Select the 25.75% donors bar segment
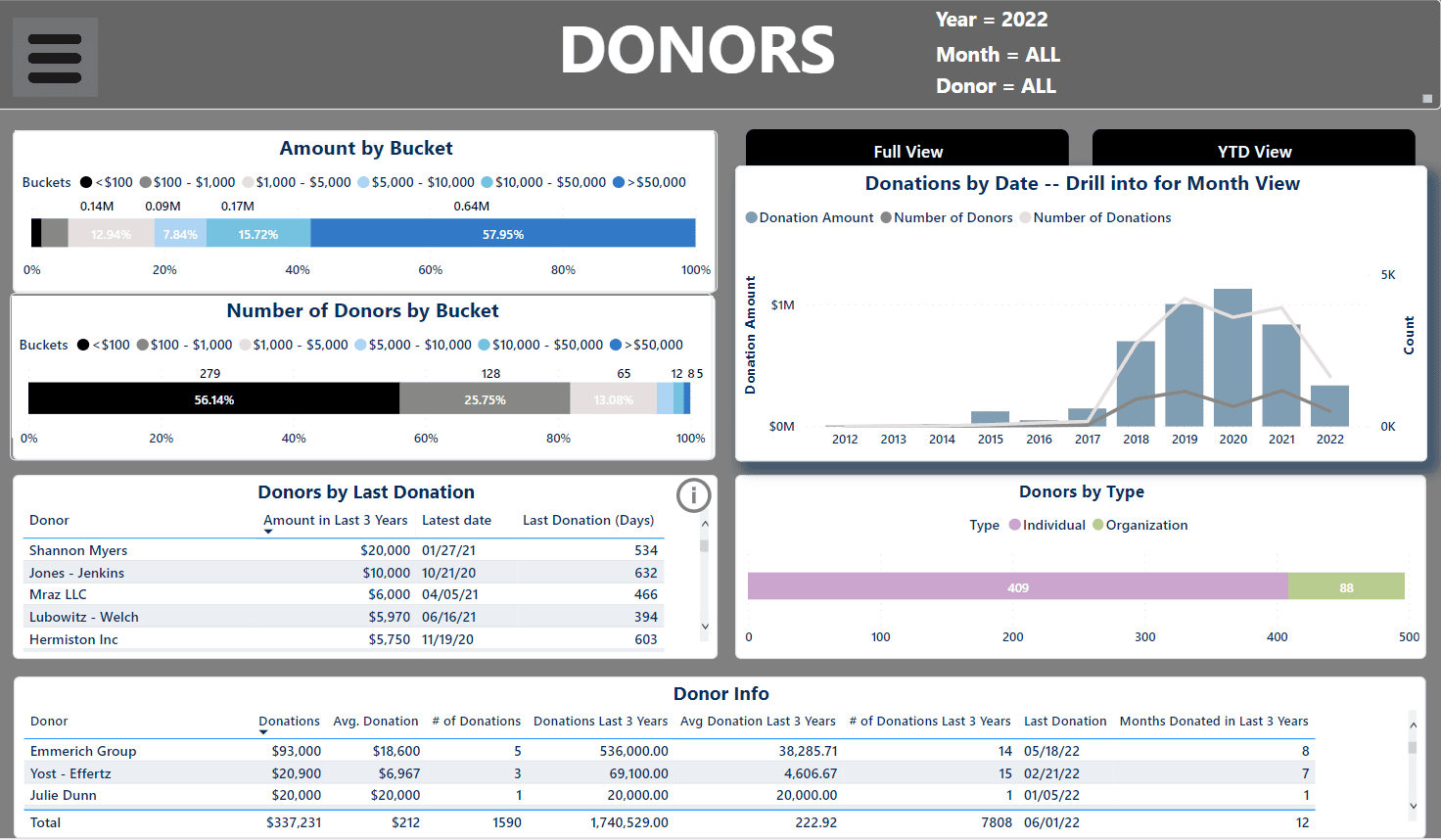 click(x=485, y=398)
